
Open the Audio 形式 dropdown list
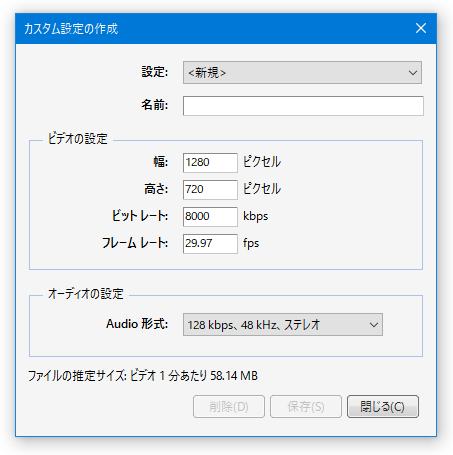click(283, 324)
